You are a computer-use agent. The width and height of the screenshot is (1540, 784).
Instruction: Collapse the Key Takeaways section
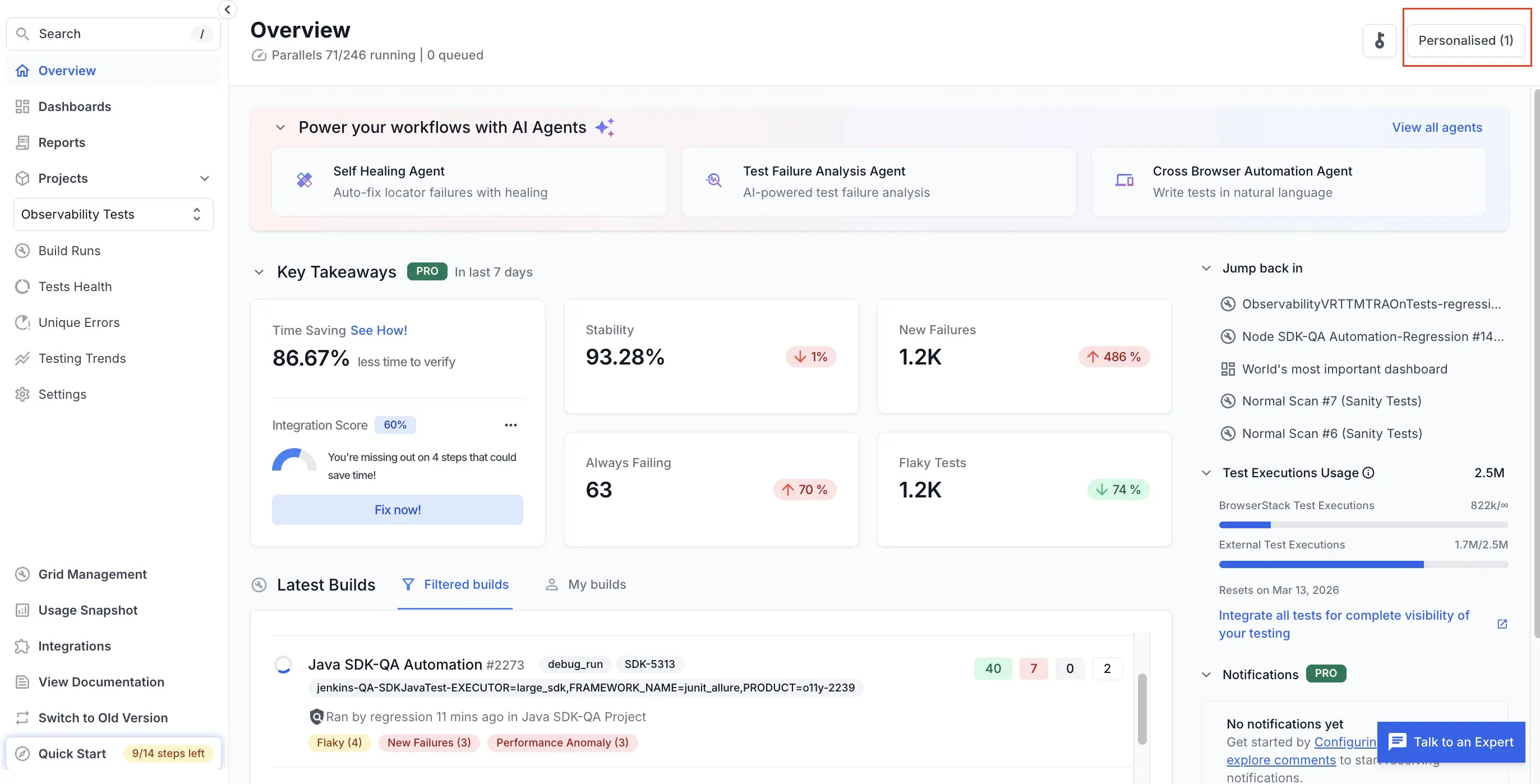tap(259, 272)
